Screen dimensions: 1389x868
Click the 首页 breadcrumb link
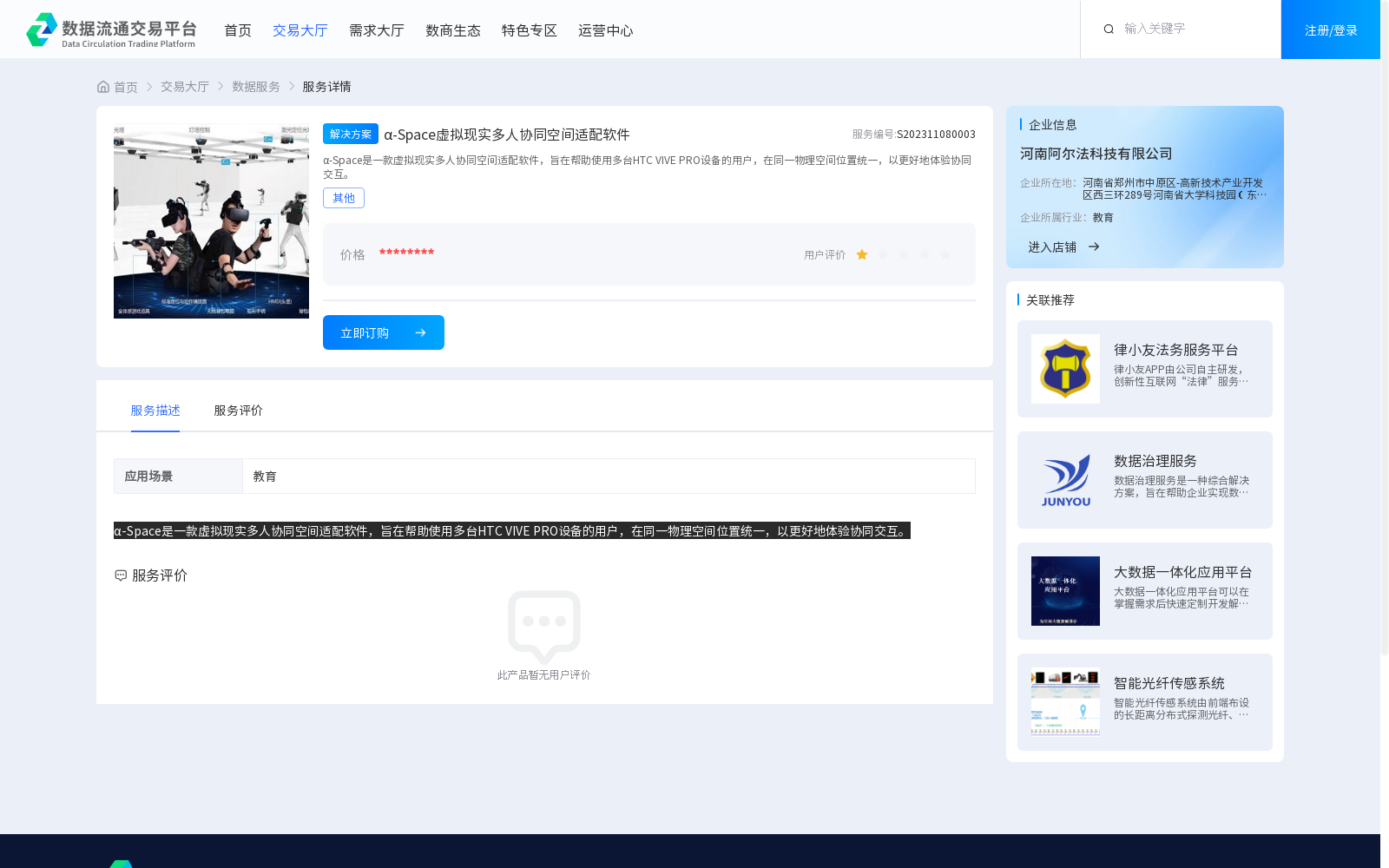[126, 87]
